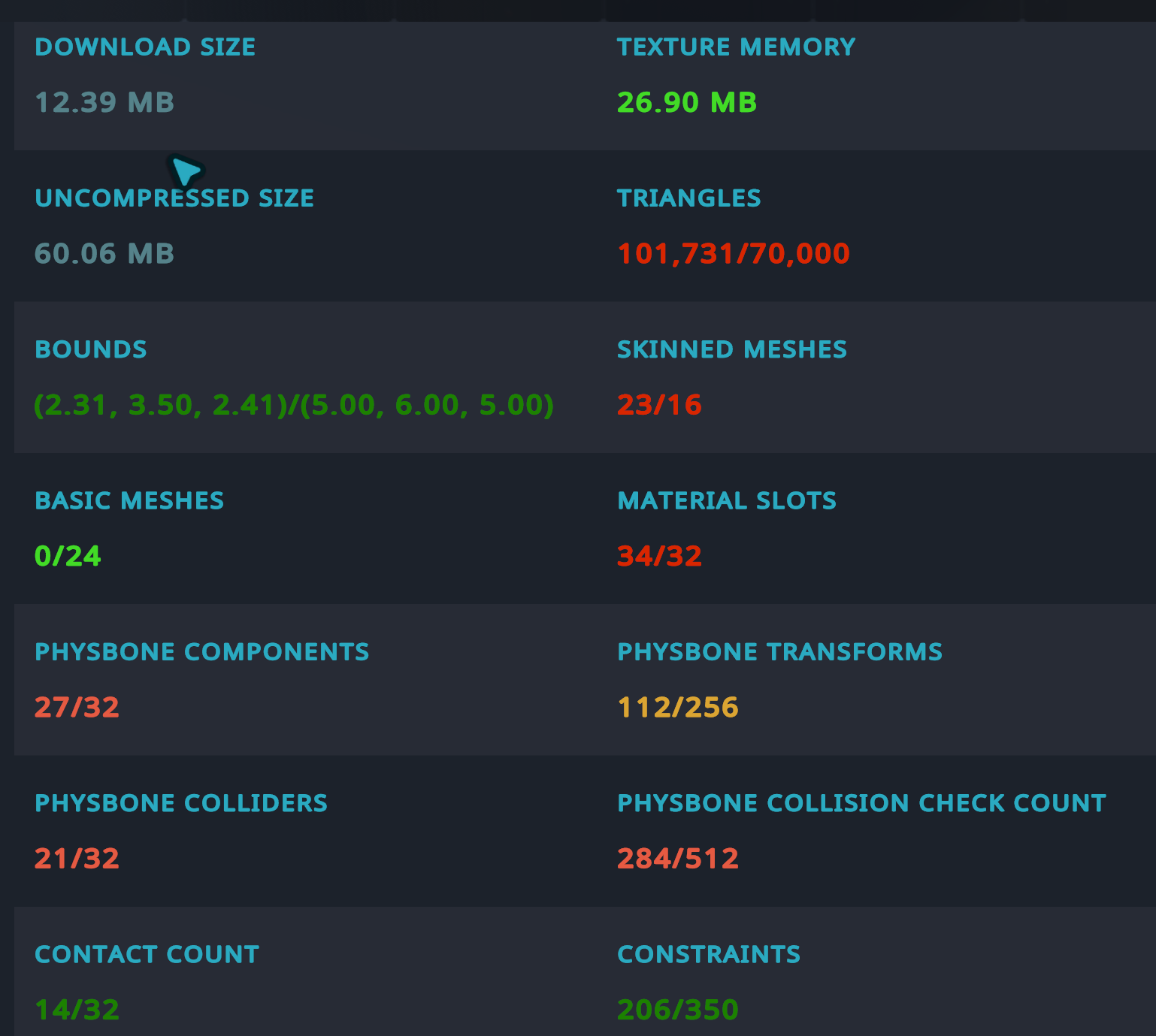
Task: Click the 206/350 constraints value
Action: tap(677, 1010)
